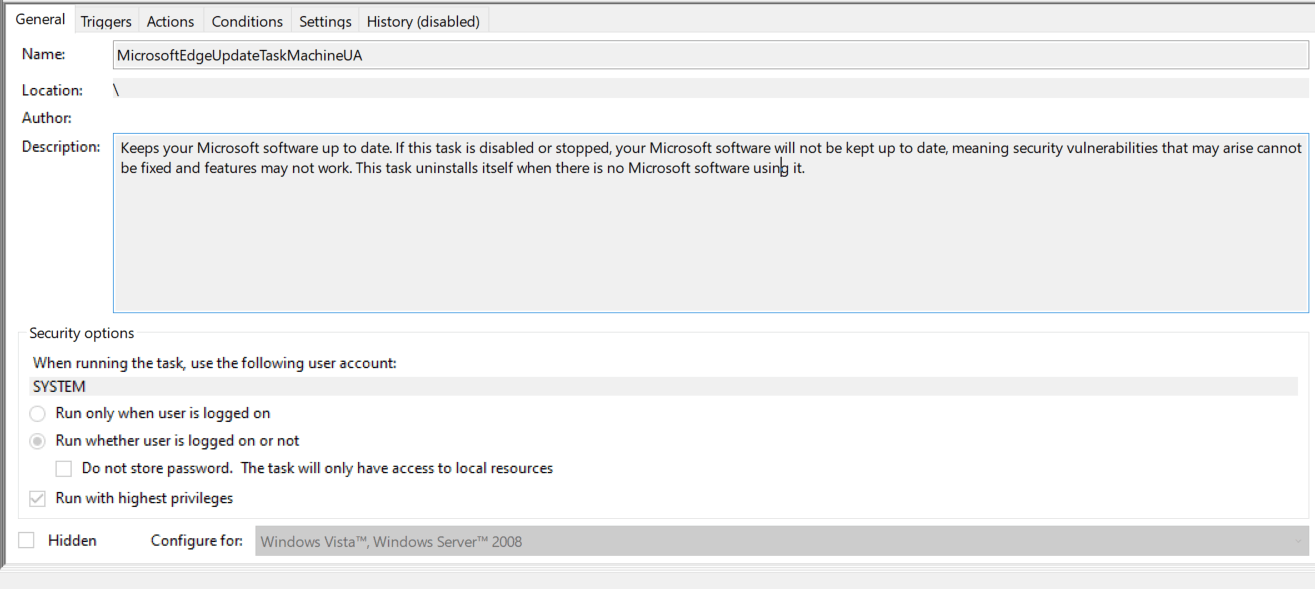Click the 'Author:' label

click(x=47, y=118)
